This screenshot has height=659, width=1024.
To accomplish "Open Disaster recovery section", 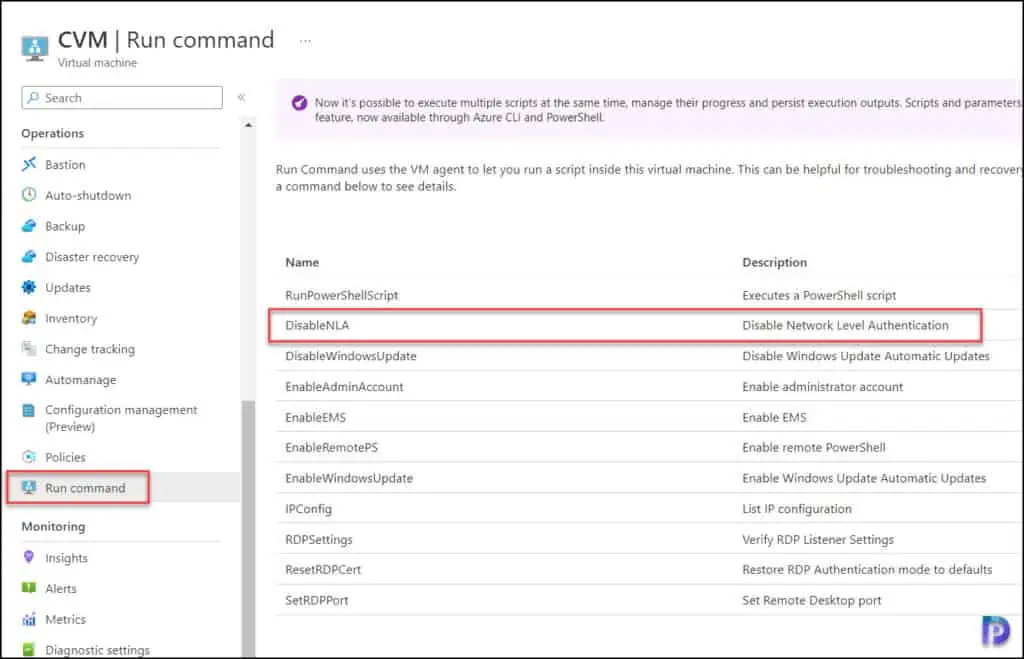I will click(92, 257).
